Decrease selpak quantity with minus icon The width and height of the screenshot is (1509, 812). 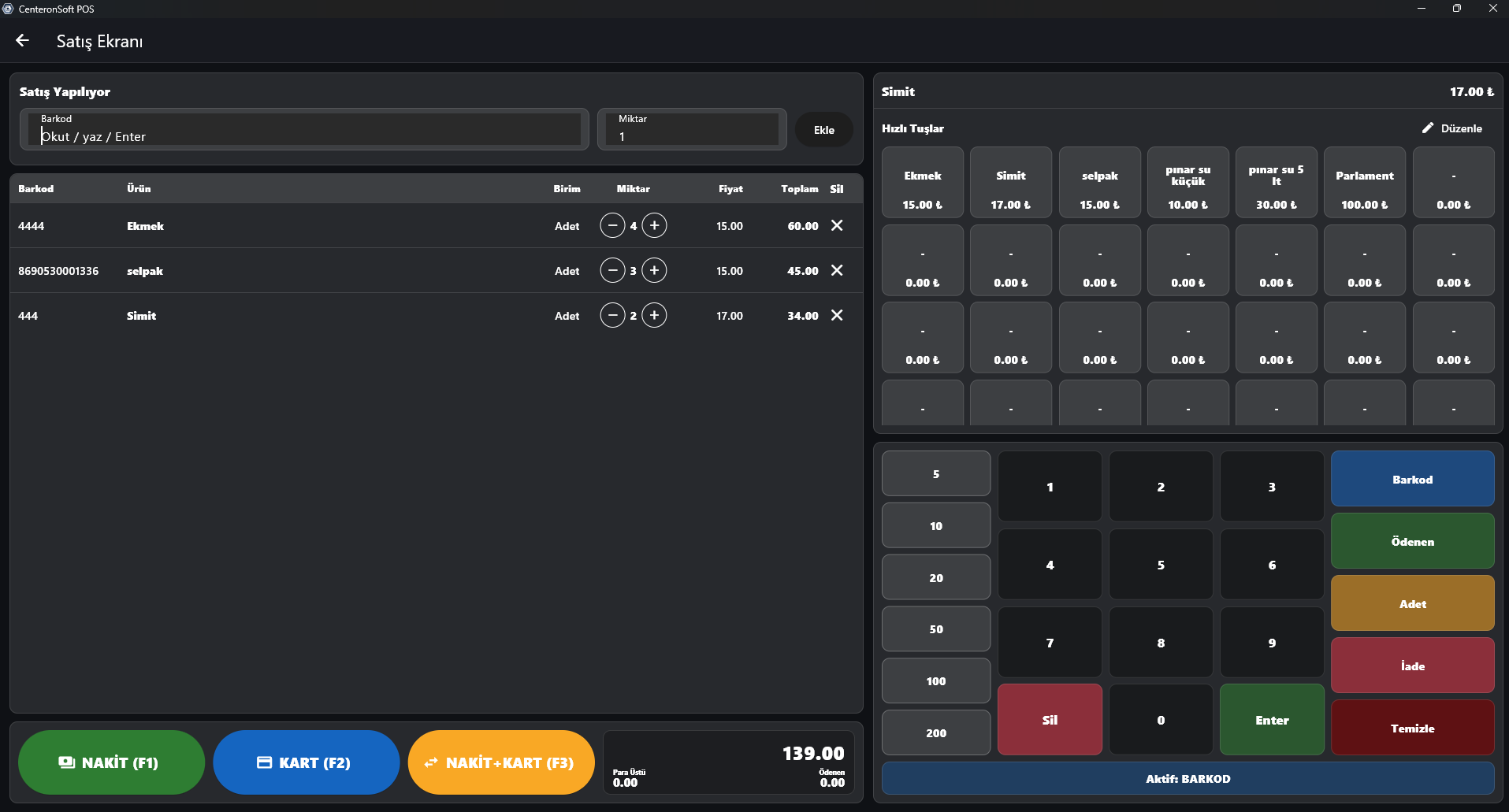click(612, 271)
